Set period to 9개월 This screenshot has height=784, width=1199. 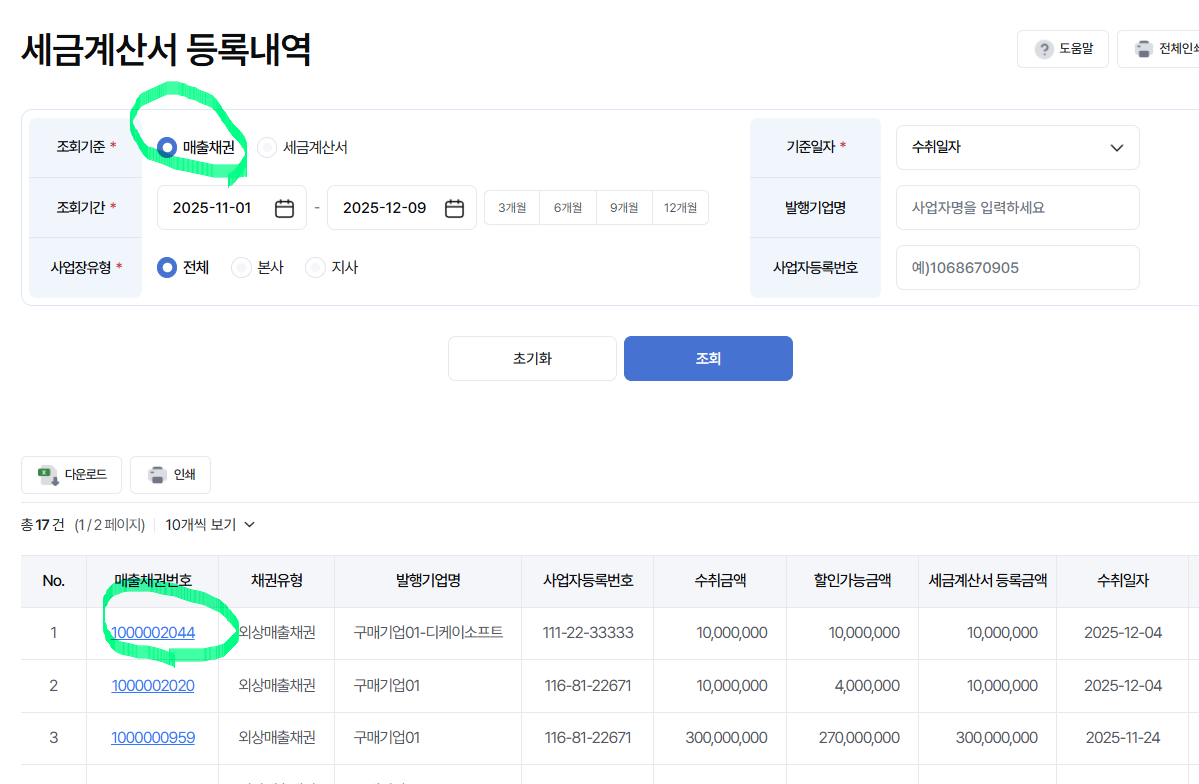[x=625, y=208]
